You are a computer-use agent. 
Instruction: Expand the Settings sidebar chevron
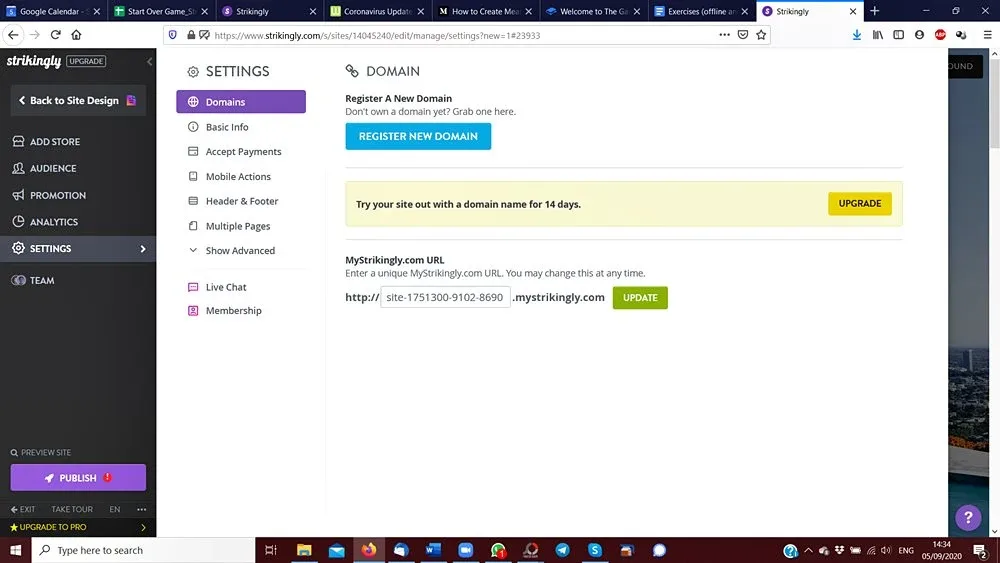(143, 249)
